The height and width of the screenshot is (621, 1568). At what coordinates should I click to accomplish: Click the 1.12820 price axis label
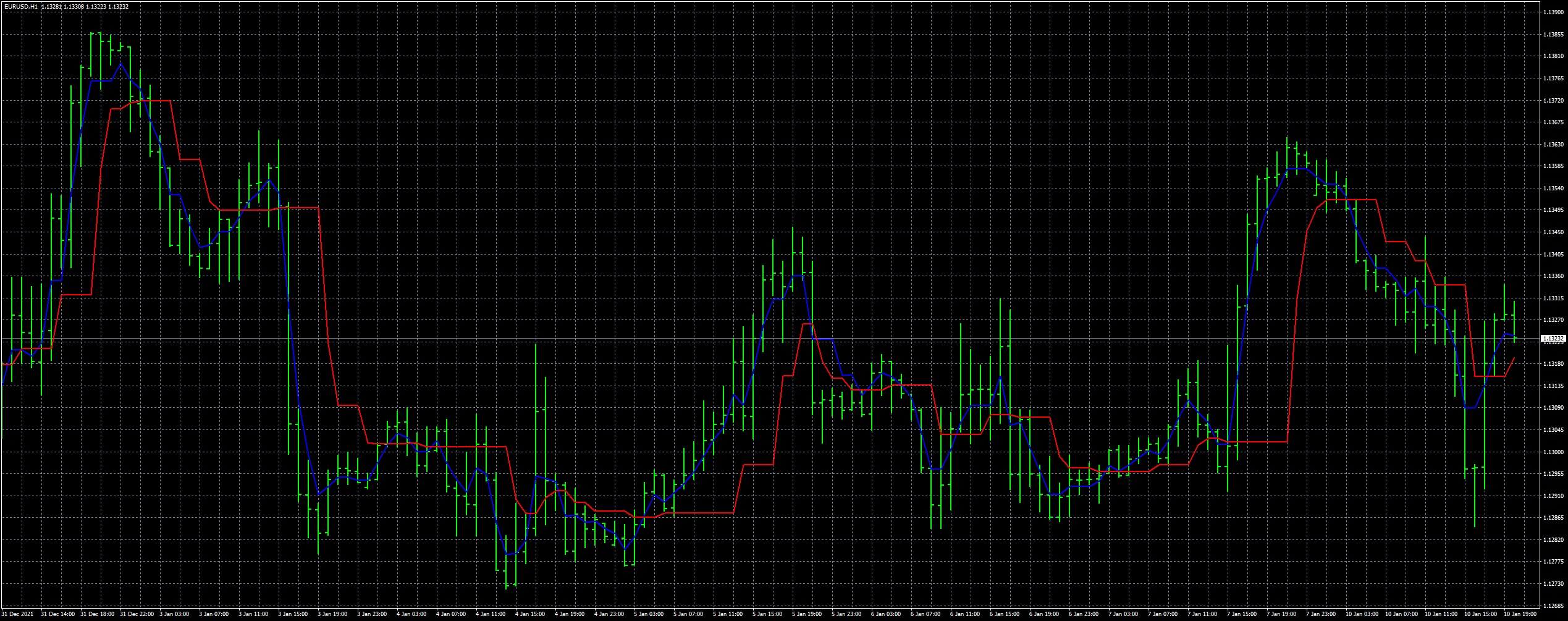click(x=1553, y=540)
